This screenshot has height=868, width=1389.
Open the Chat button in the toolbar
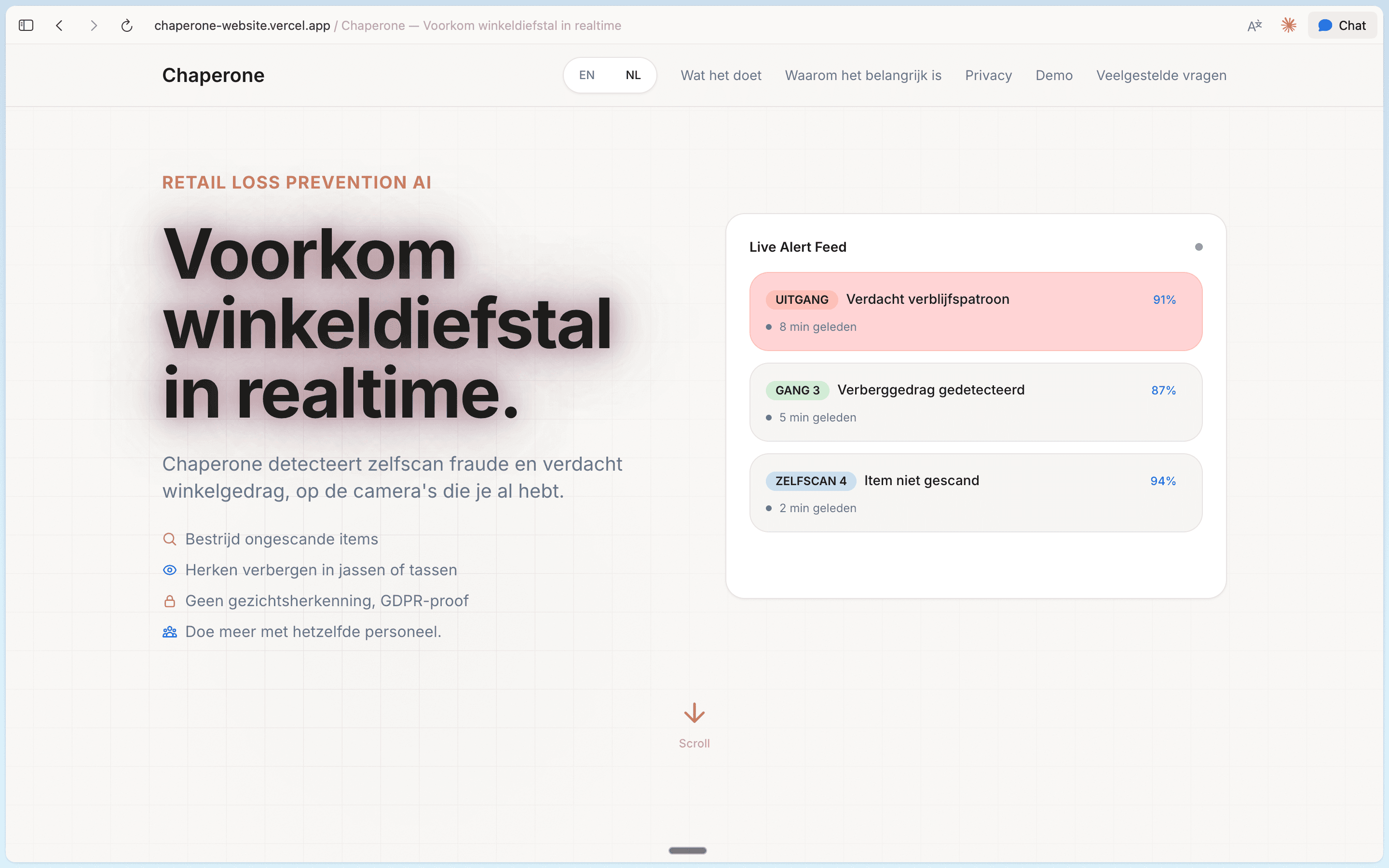click(x=1342, y=25)
